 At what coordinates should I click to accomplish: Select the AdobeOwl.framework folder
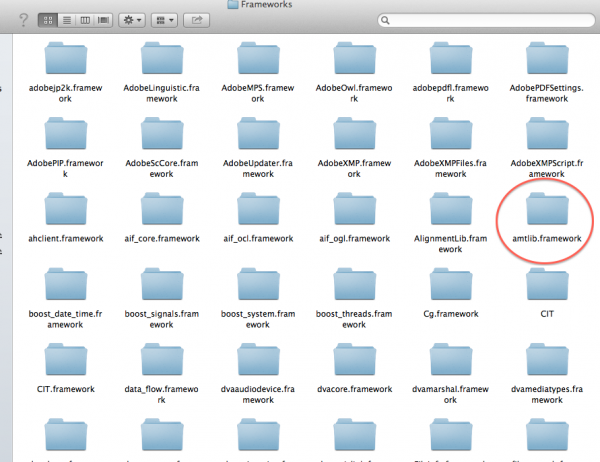pyautogui.click(x=354, y=58)
